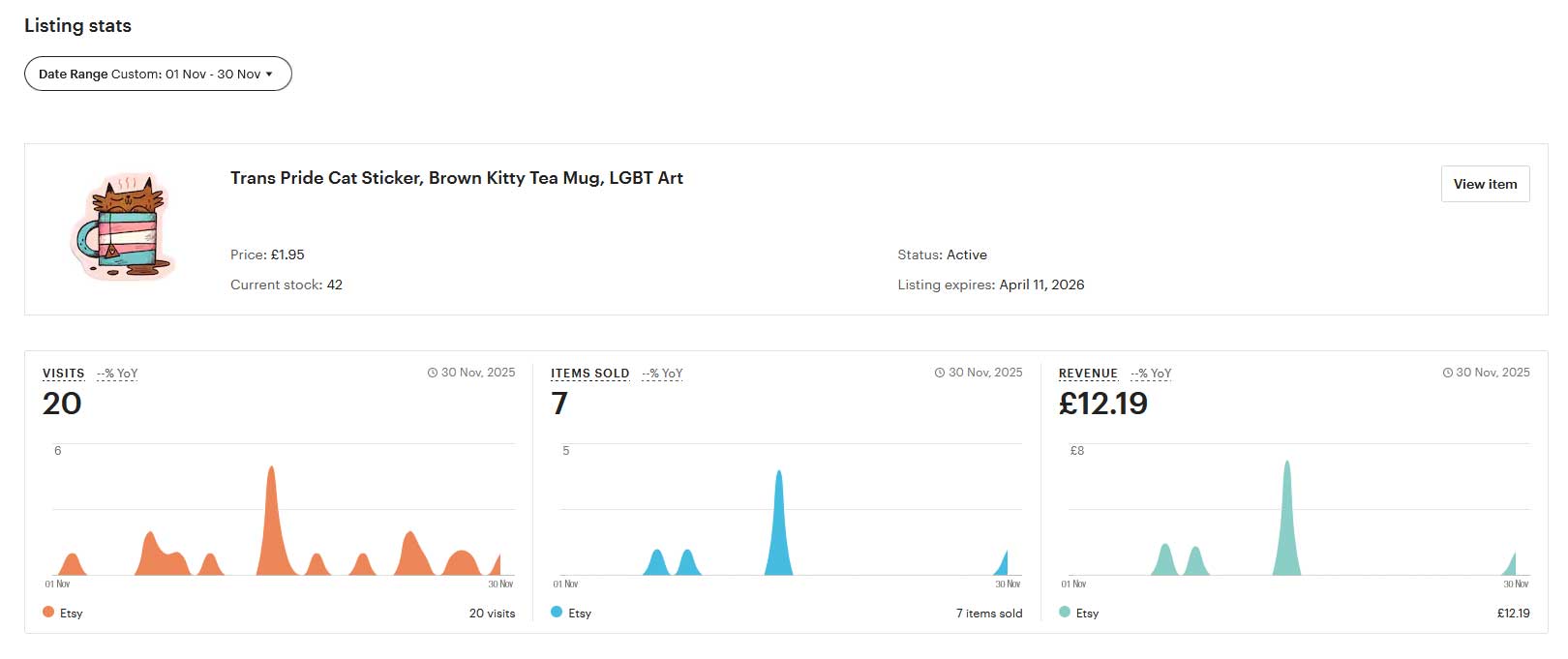Click the VISITS metric label
The width and height of the screenshot is (1568, 659).
(63, 374)
